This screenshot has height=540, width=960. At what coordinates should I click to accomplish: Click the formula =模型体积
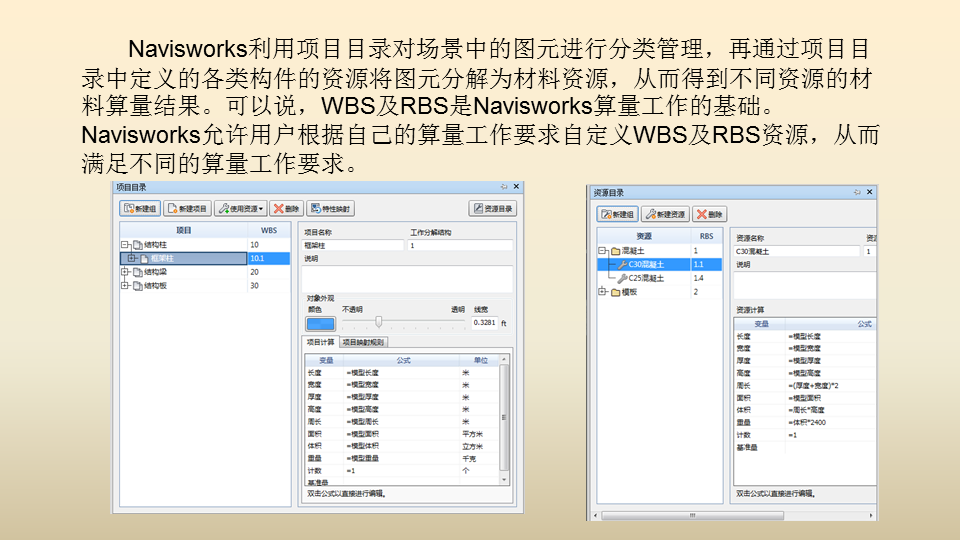tap(363, 446)
